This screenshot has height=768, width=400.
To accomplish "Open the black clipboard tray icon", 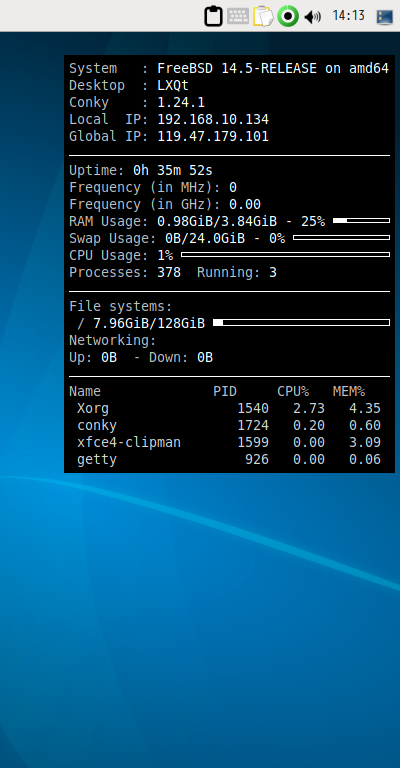I will [213, 16].
